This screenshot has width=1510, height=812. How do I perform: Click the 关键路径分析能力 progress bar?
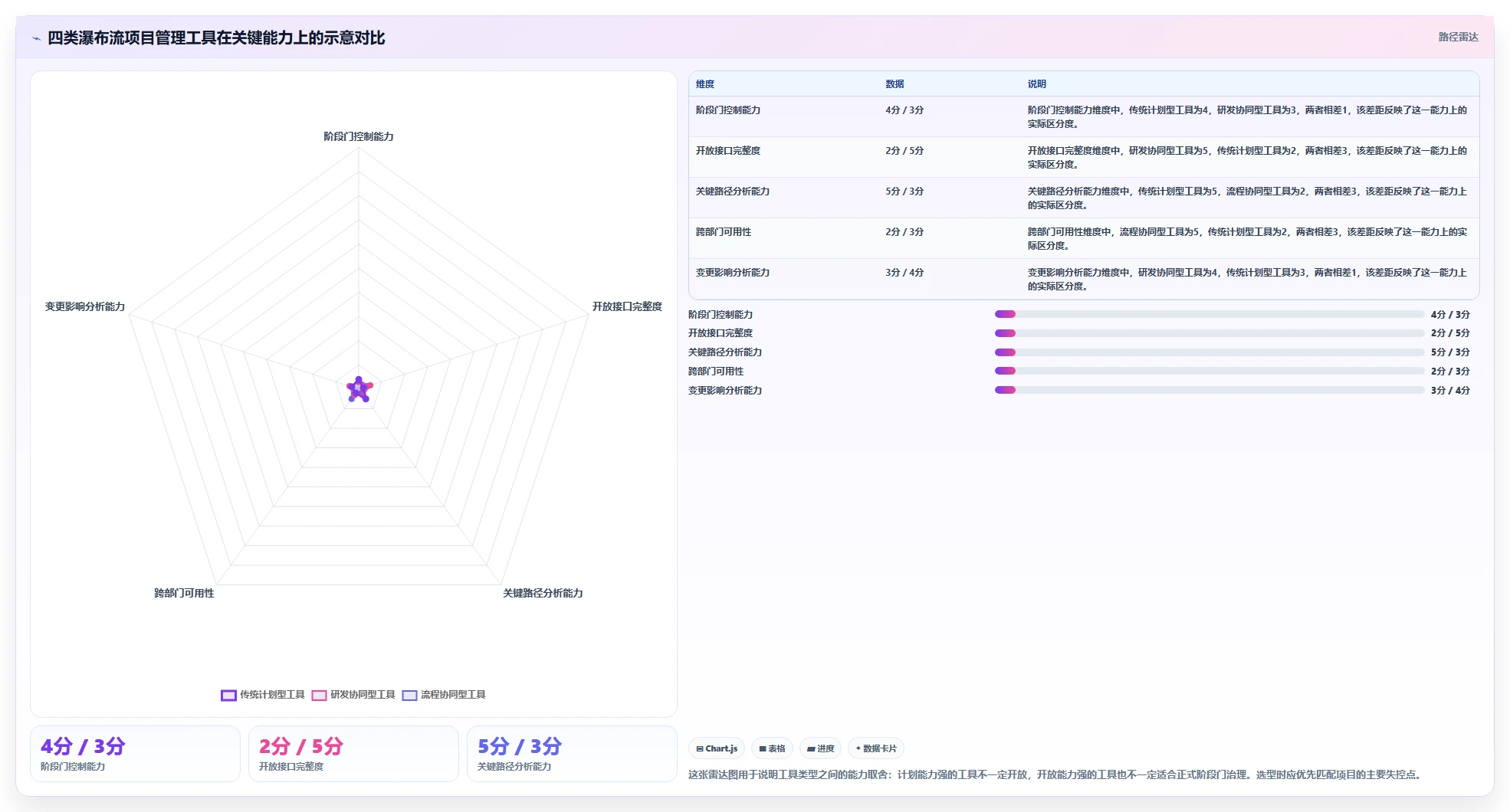1210,352
